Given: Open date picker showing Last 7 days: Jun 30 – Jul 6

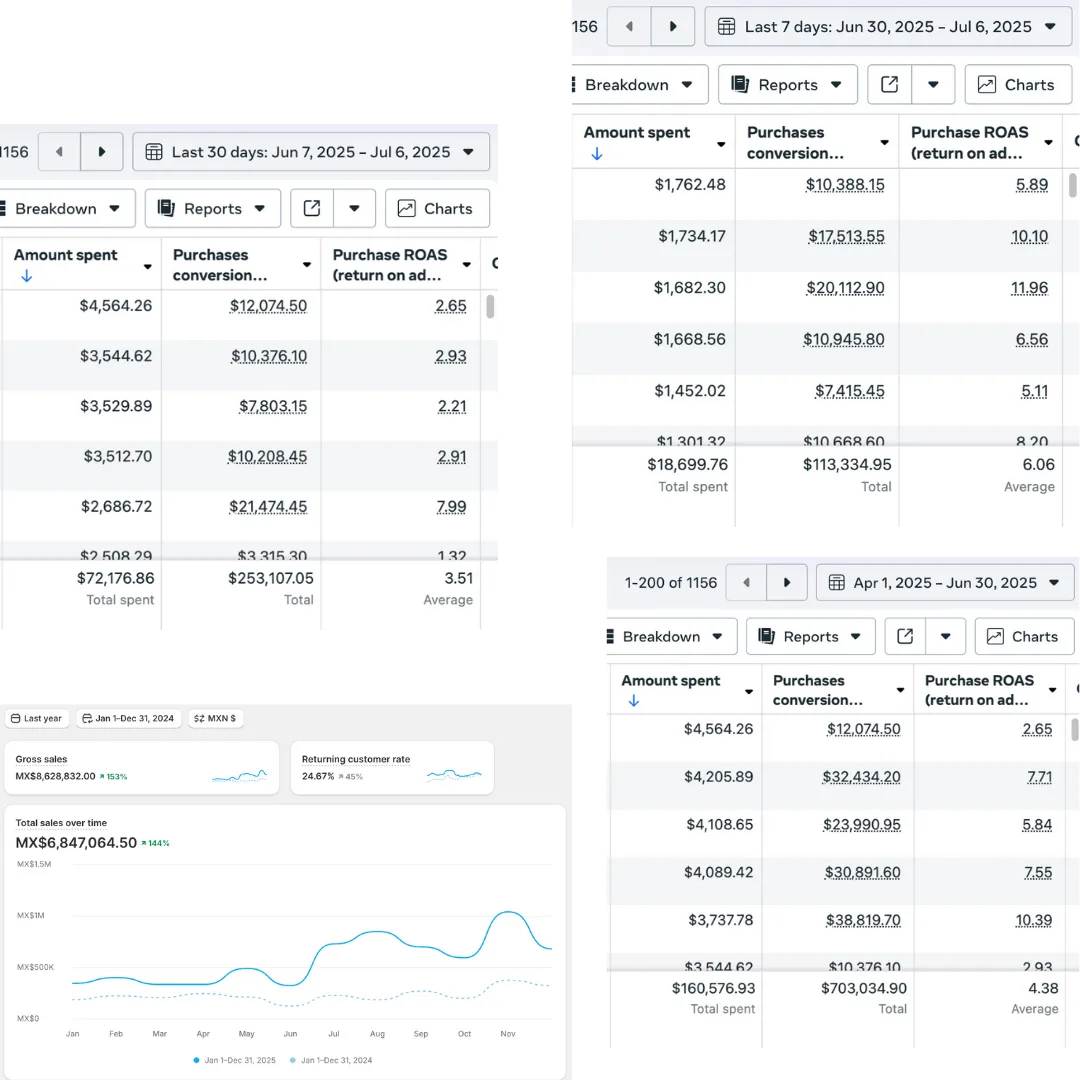Looking at the screenshot, I should 888,27.
